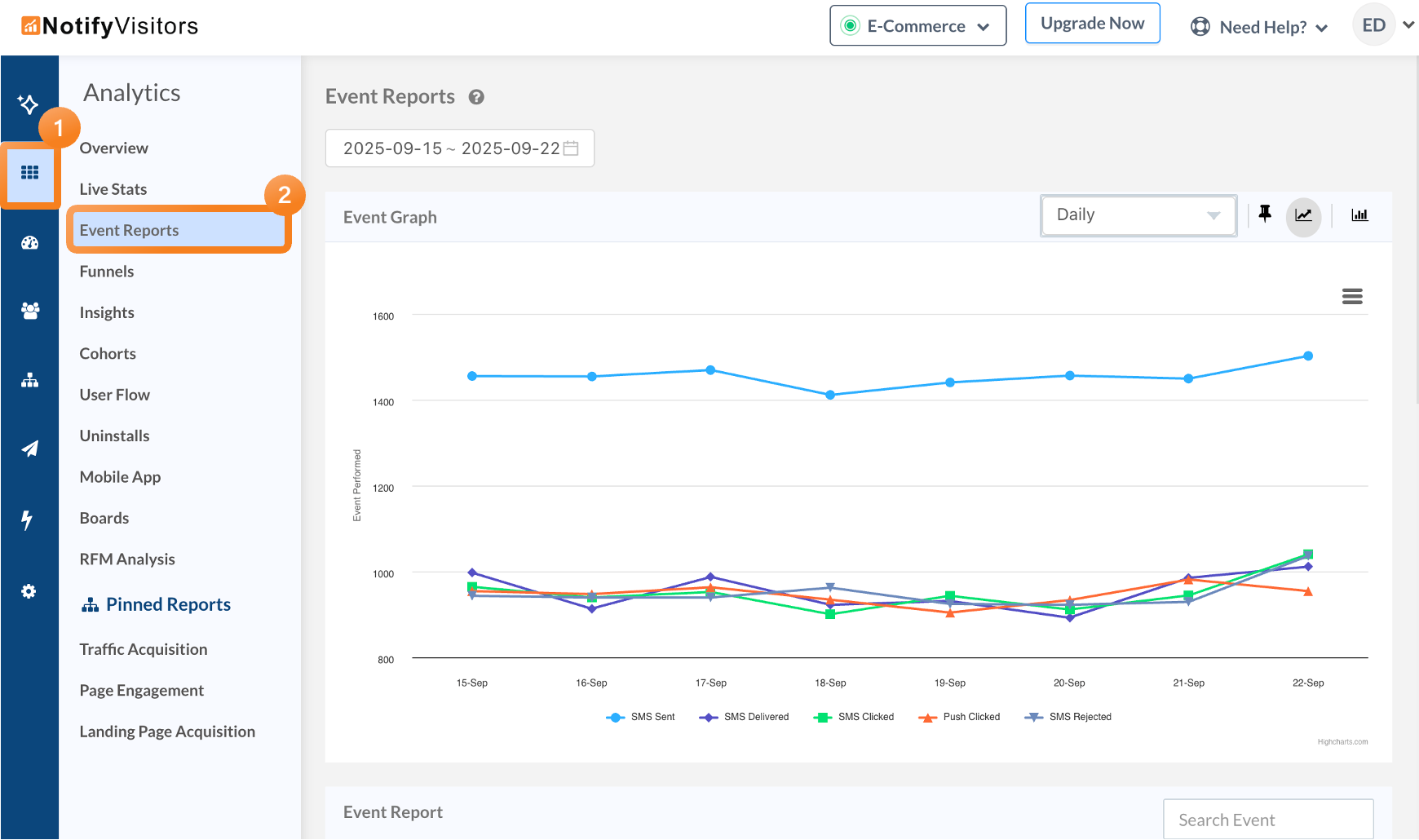Image resolution: width=1419 pixels, height=840 pixels.
Task: Open RFM Analysis menu item
Action: click(x=127, y=559)
